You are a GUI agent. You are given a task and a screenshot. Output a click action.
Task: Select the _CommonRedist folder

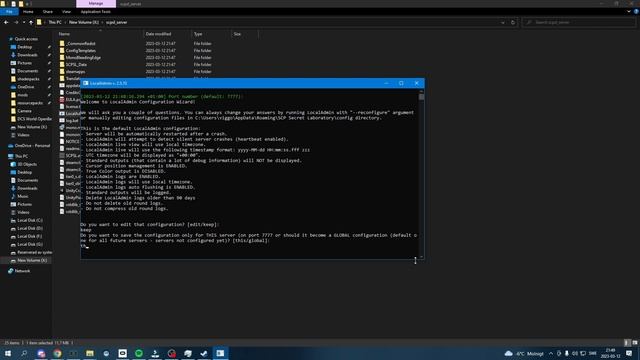[x=80, y=43]
